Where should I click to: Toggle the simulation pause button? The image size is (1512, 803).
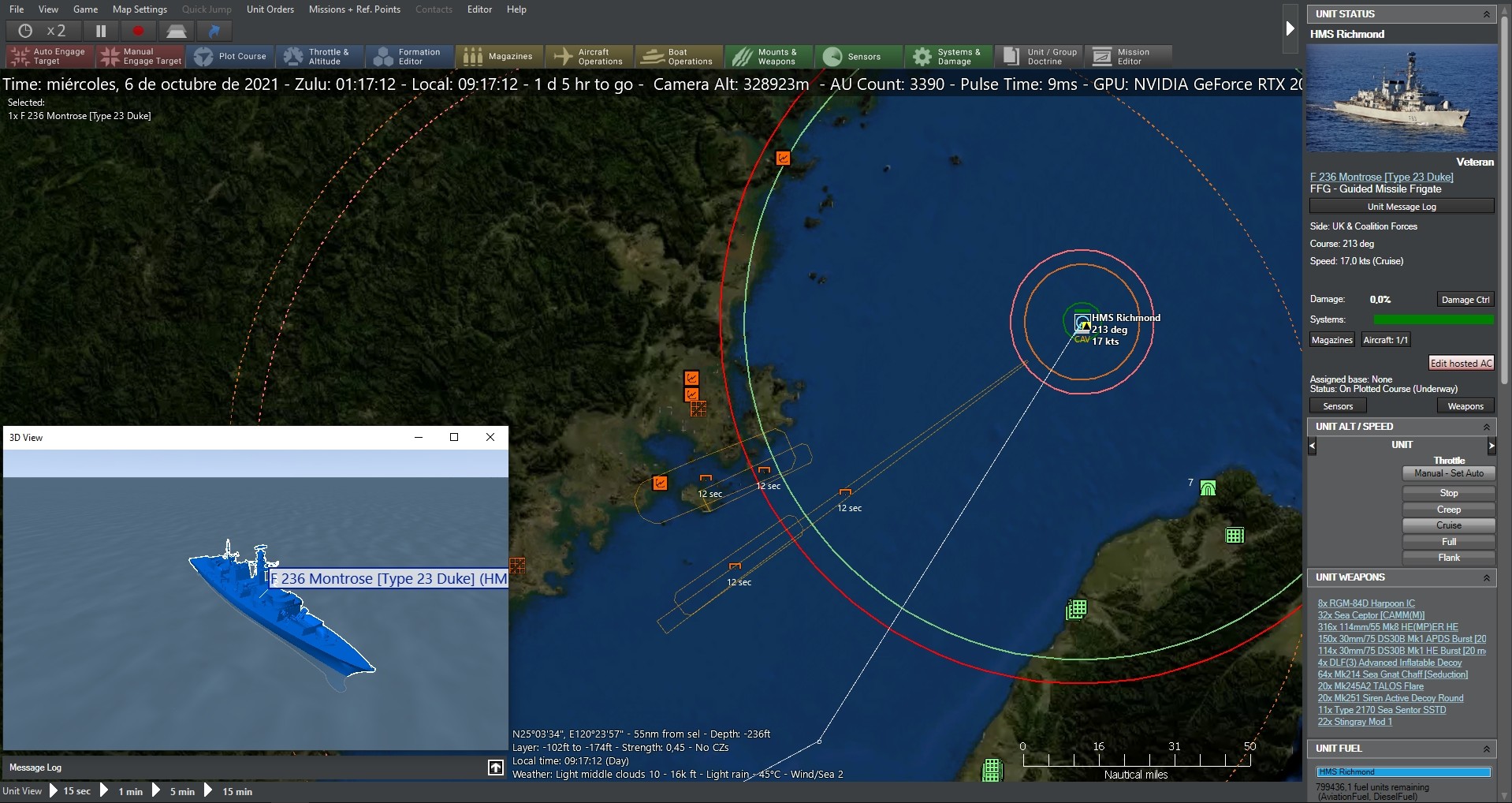[x=100, y=31]
